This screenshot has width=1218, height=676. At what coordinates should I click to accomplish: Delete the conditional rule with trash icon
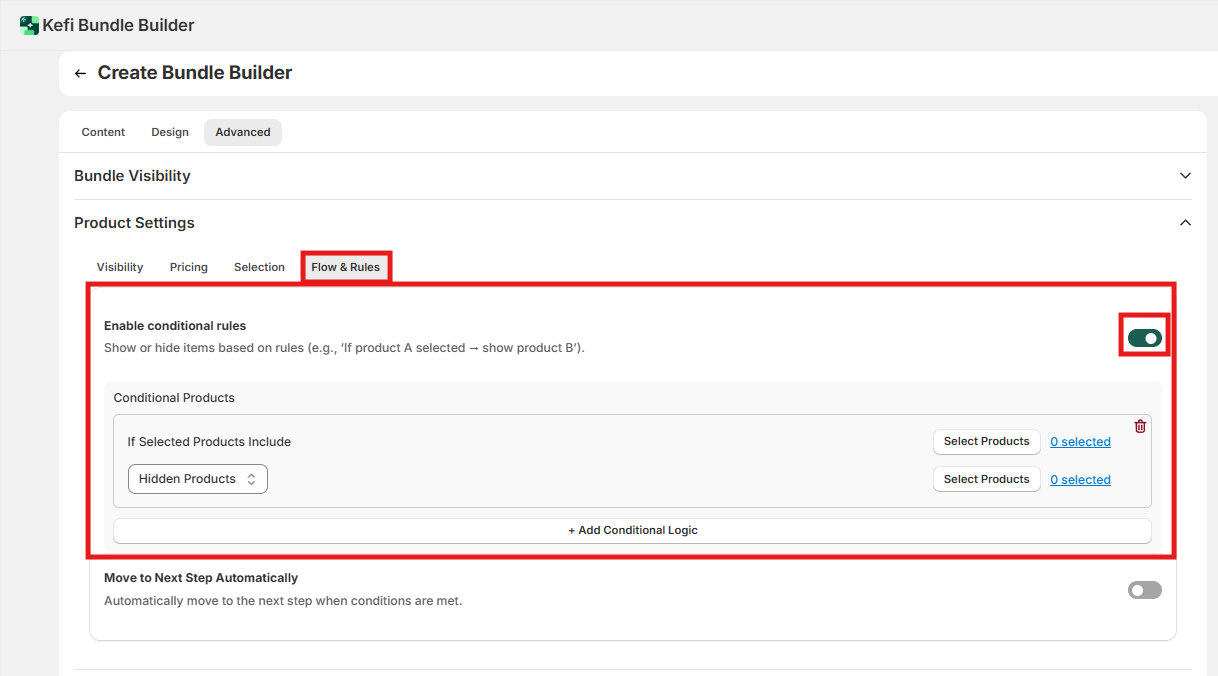pos(1140,426)
